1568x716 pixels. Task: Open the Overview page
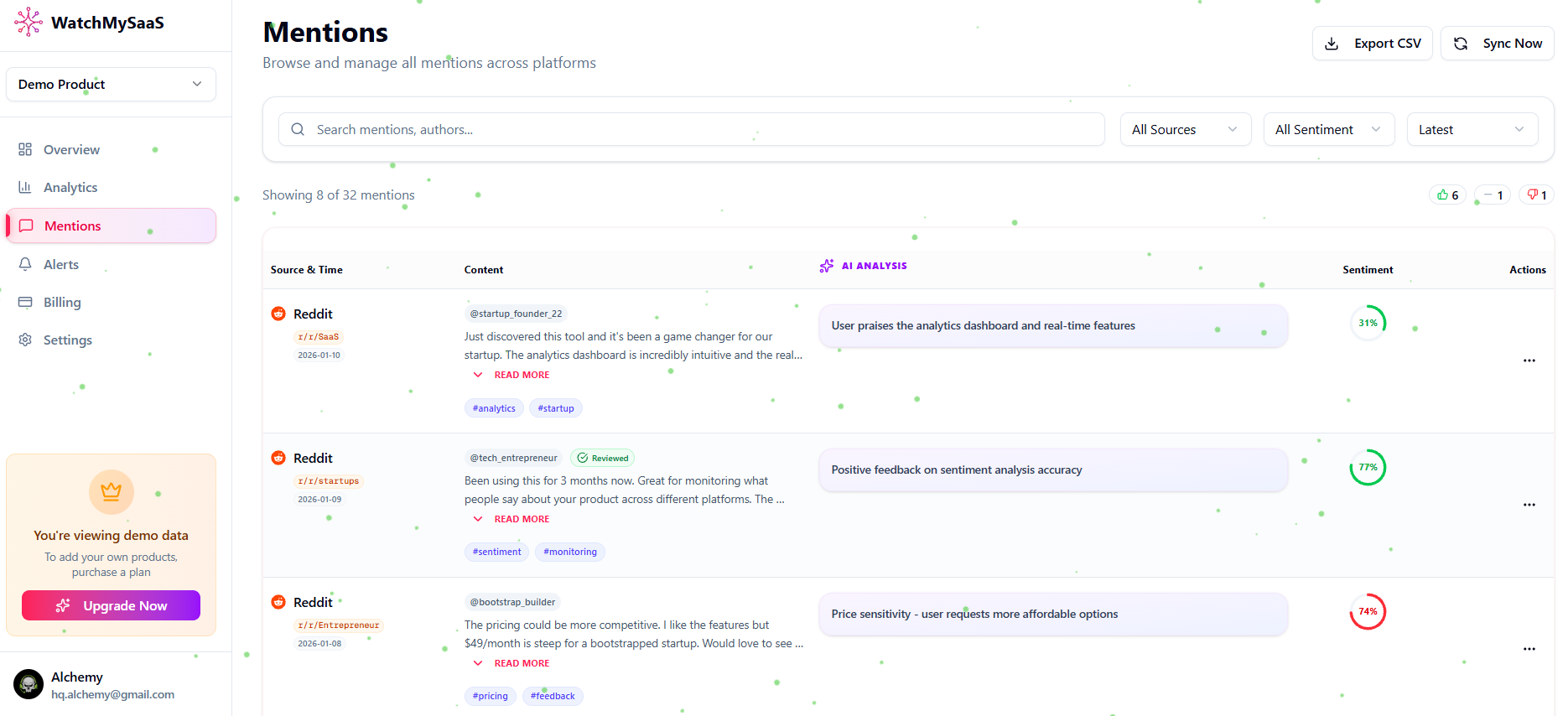tap(111, 149)
